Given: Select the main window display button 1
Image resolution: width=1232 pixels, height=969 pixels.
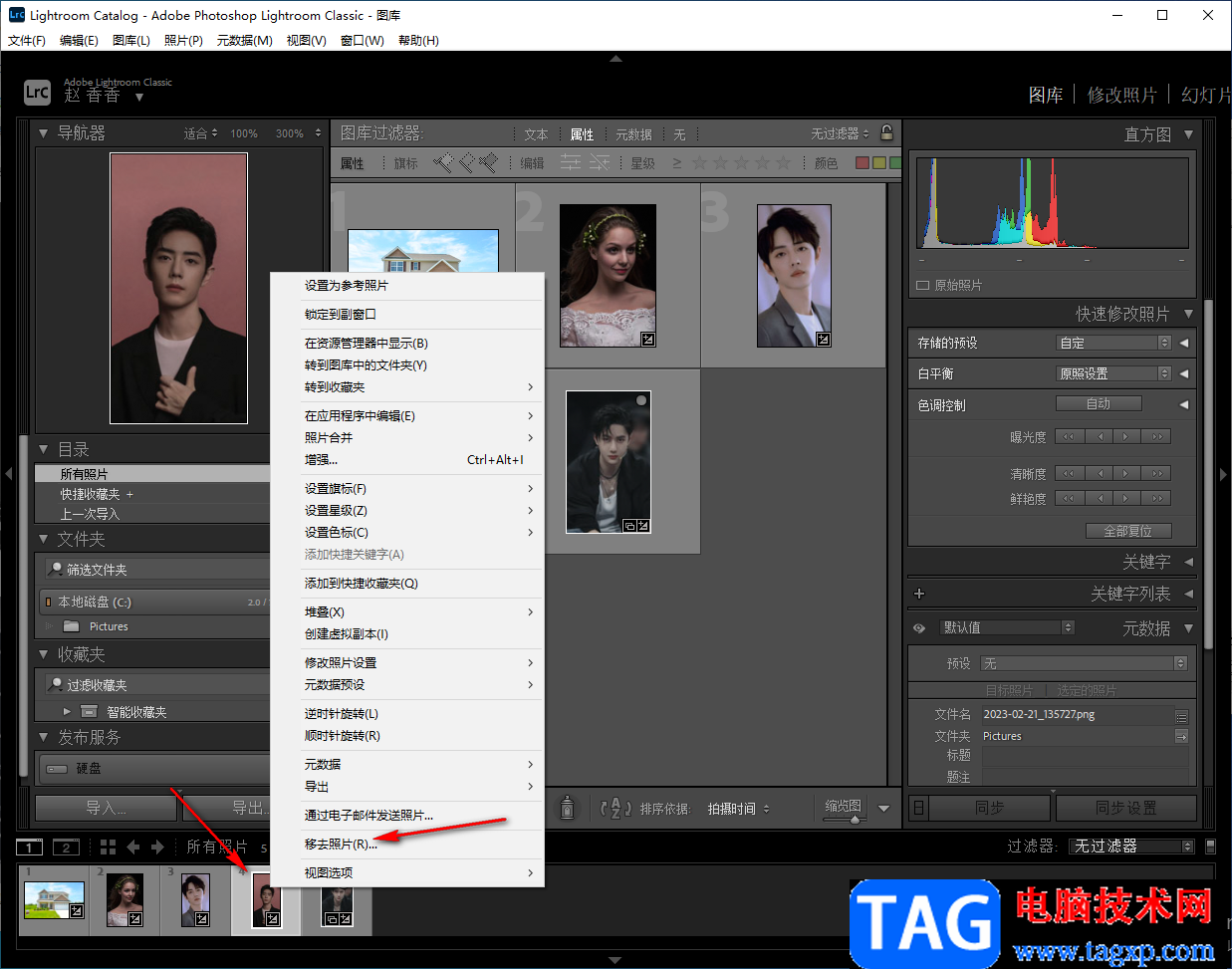Looking at the screenshot, I should [x=30, y=848].
